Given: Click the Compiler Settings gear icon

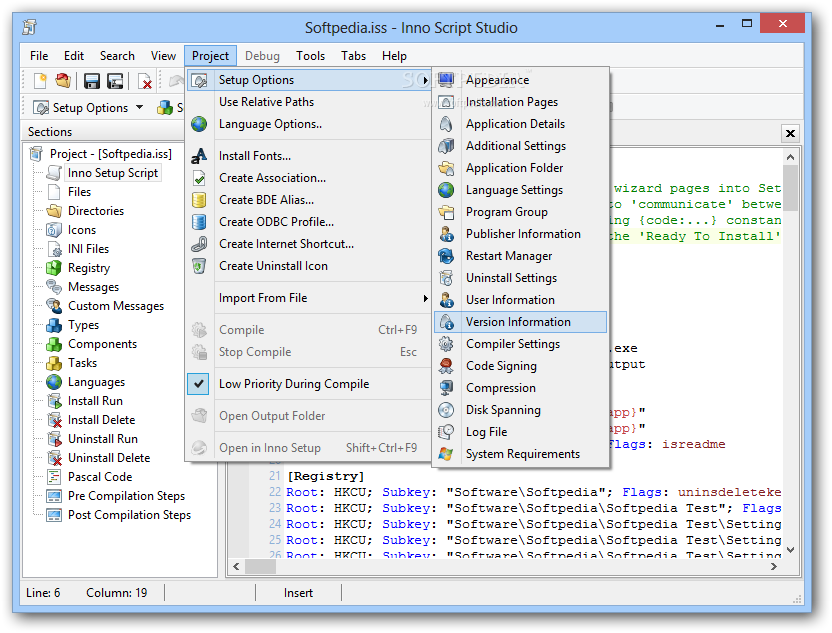Looking at the screenshot, I should (x=446, y=344).
